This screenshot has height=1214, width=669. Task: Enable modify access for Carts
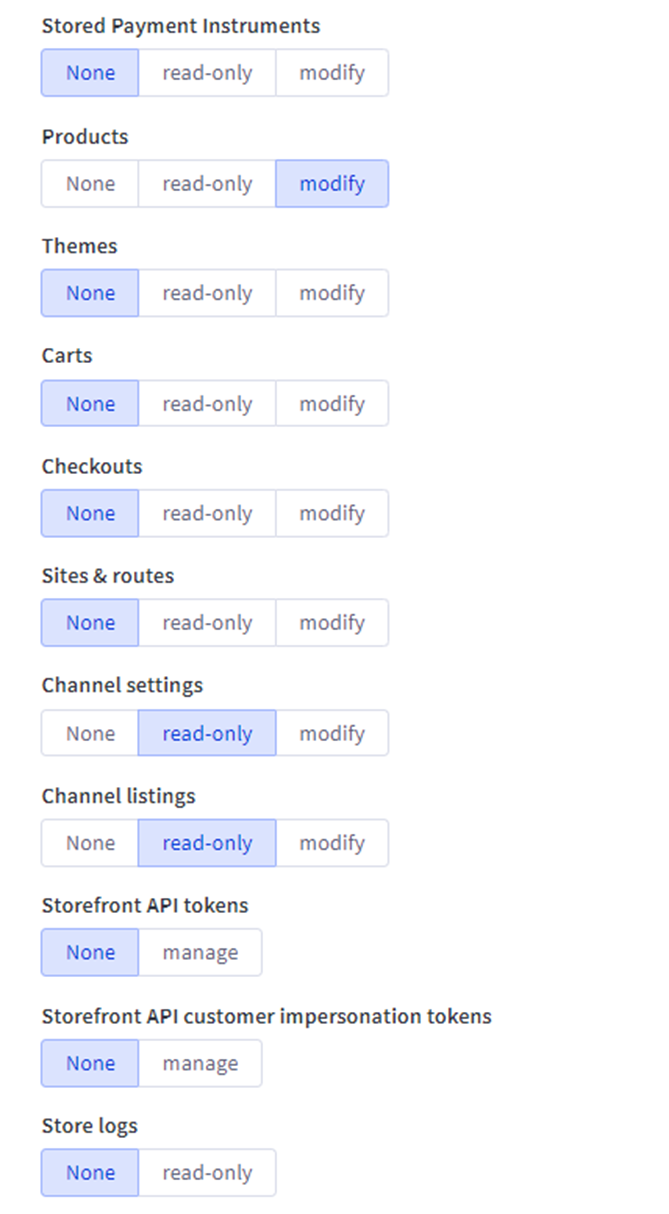click(x=332, y=404)
